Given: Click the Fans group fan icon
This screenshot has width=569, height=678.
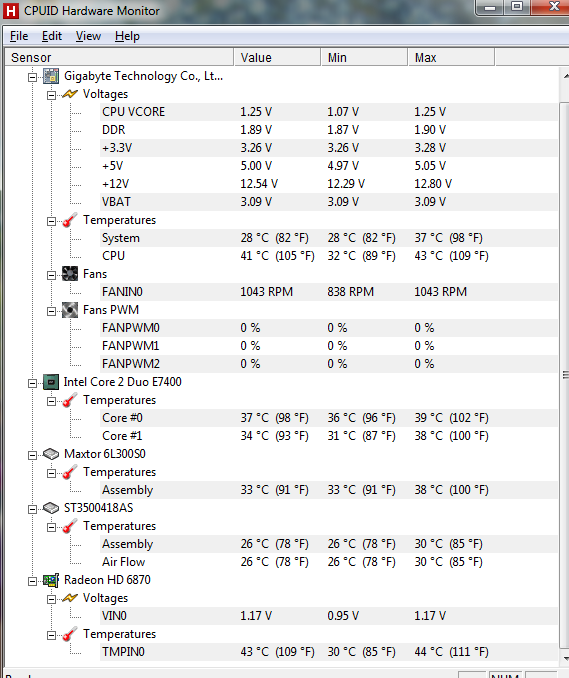Looking at the screenshot, I should (x=70, y=274).
